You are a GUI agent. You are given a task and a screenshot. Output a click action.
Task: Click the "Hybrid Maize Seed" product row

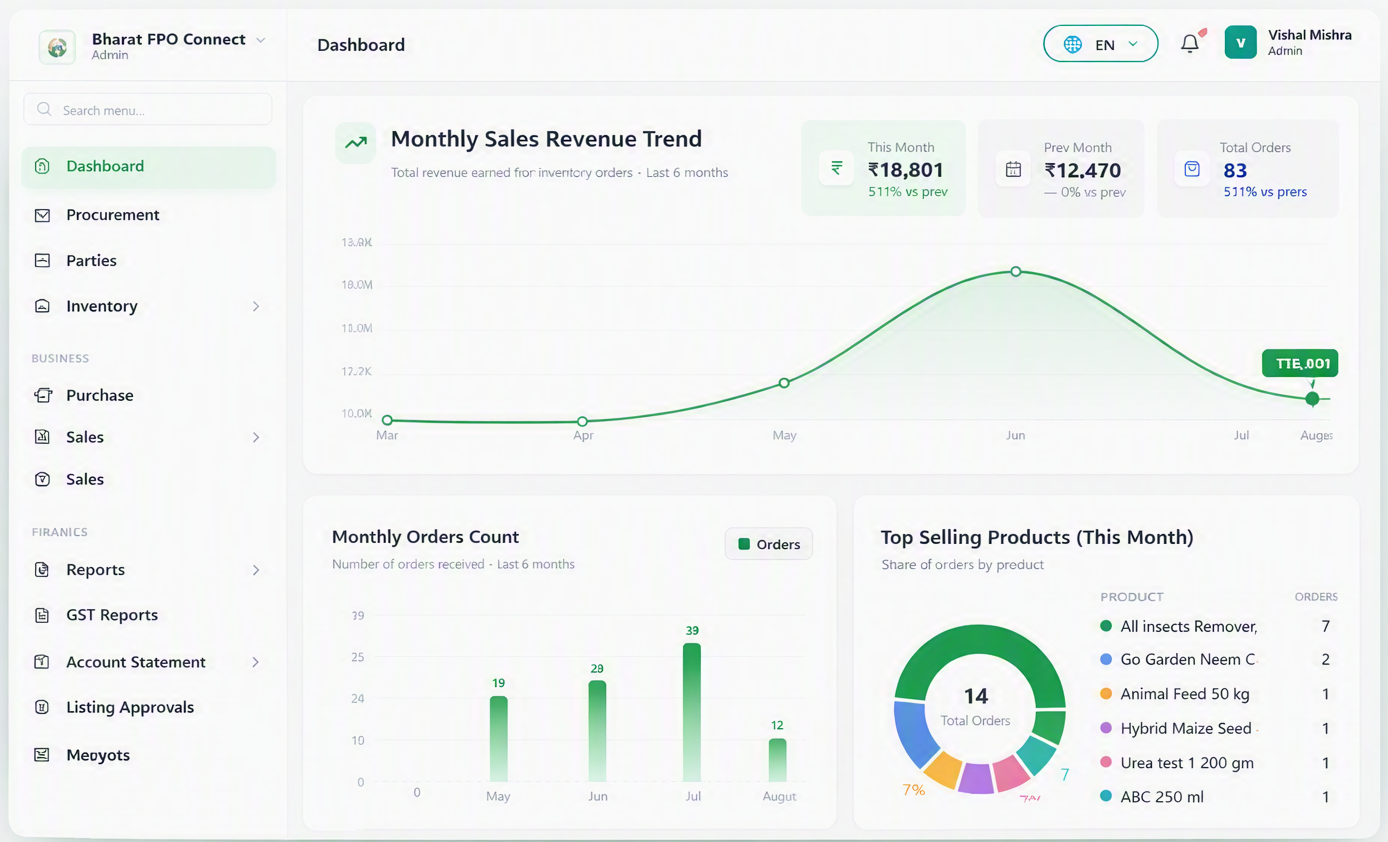(x=1216, y=729)
